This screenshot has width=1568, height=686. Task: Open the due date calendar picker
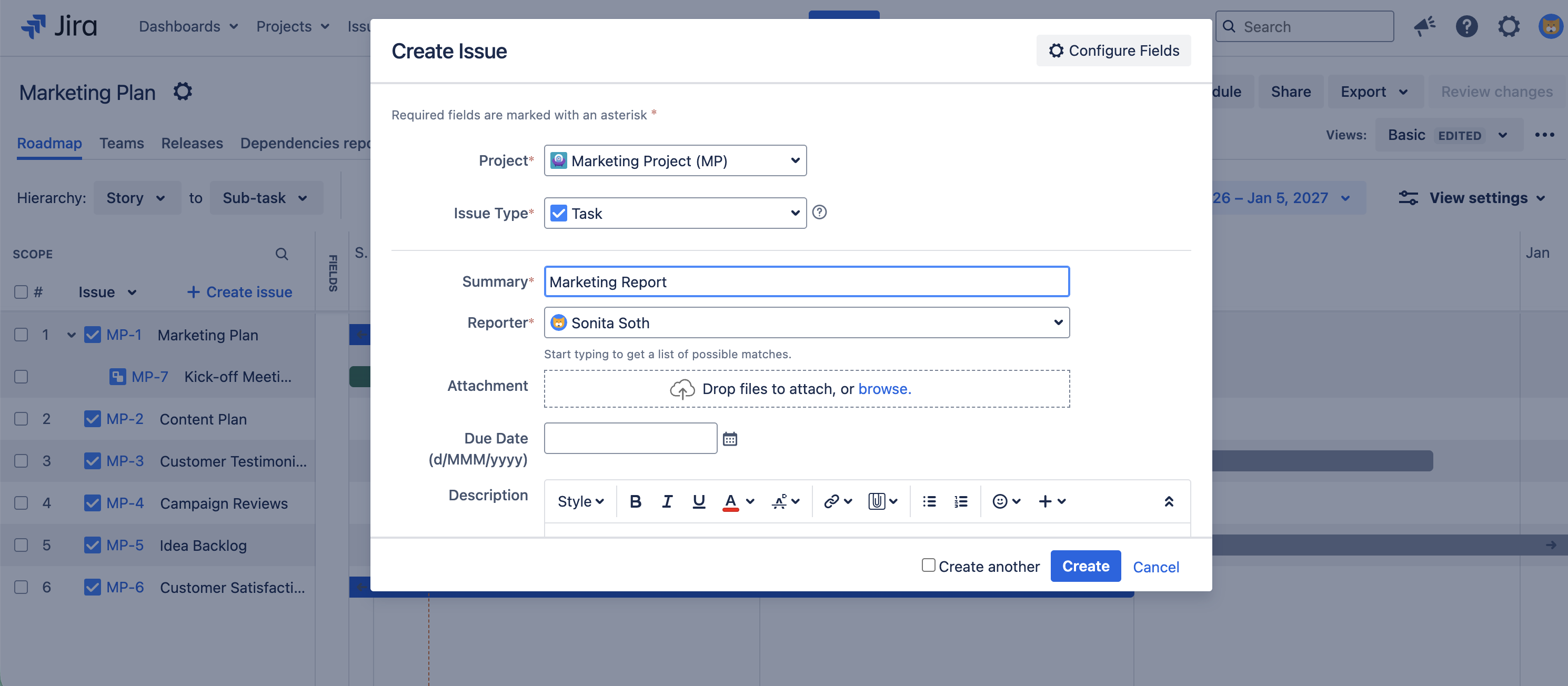coord(730,438)
